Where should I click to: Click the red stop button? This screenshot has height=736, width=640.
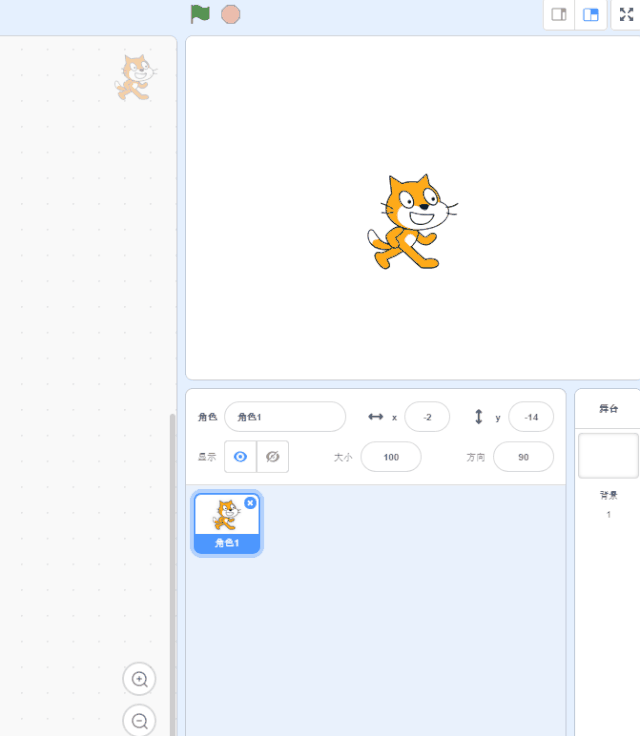pyautogui.click(x=231, y=15)
